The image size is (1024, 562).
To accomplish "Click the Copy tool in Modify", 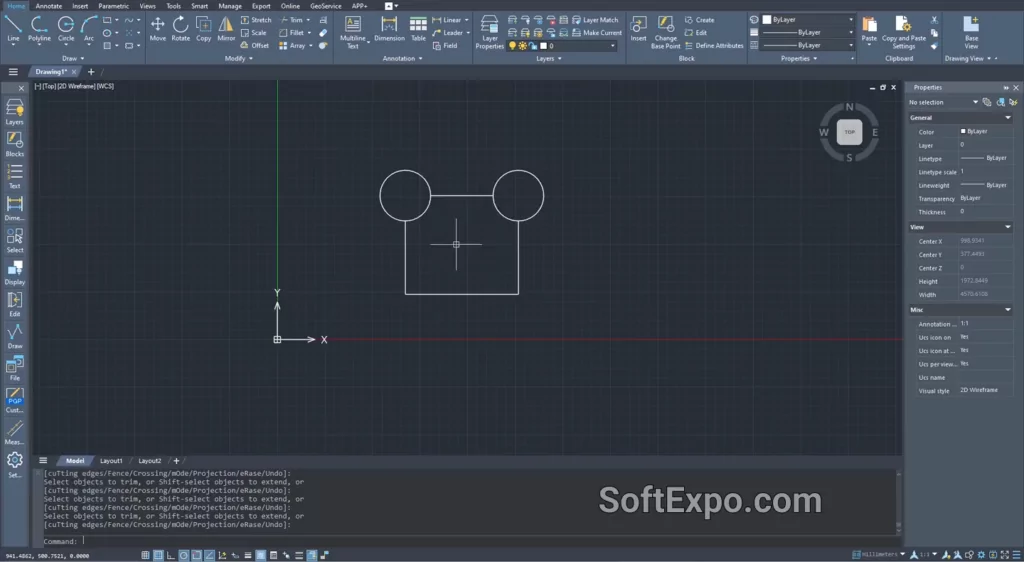I will tap(203, 29).
